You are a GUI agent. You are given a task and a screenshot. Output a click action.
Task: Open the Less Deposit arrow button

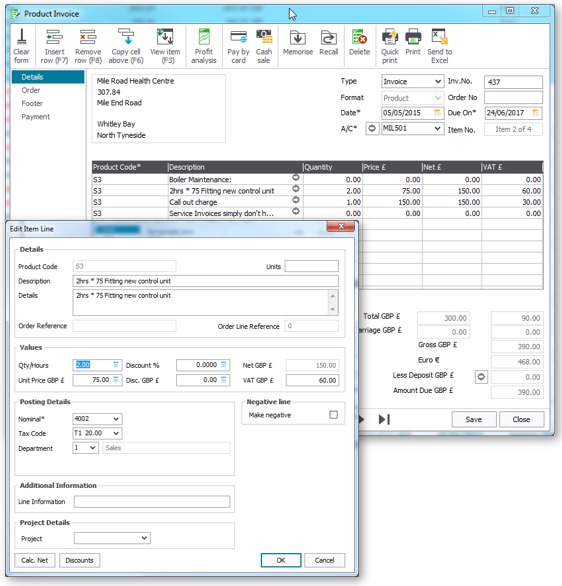click(481, 377)
